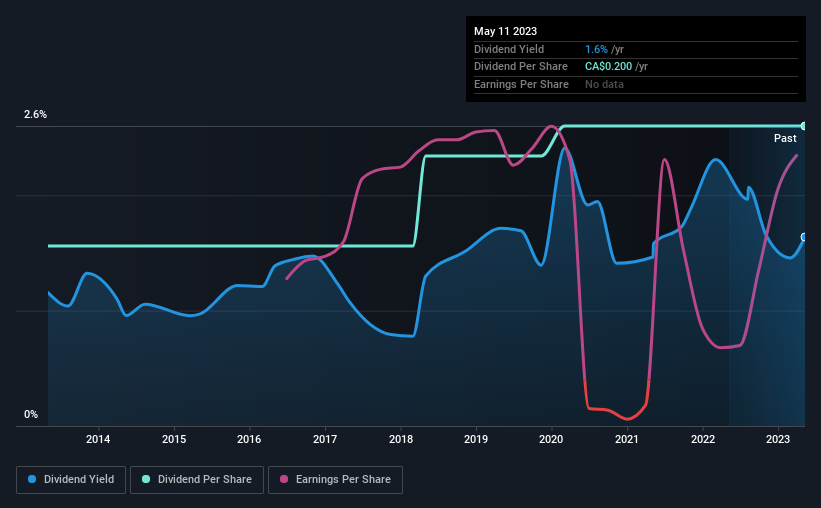Image resolution: width=821 pixels, height=508 pixels.
Task: Select the 2018 x-axis label
Action: pos(401,439)
